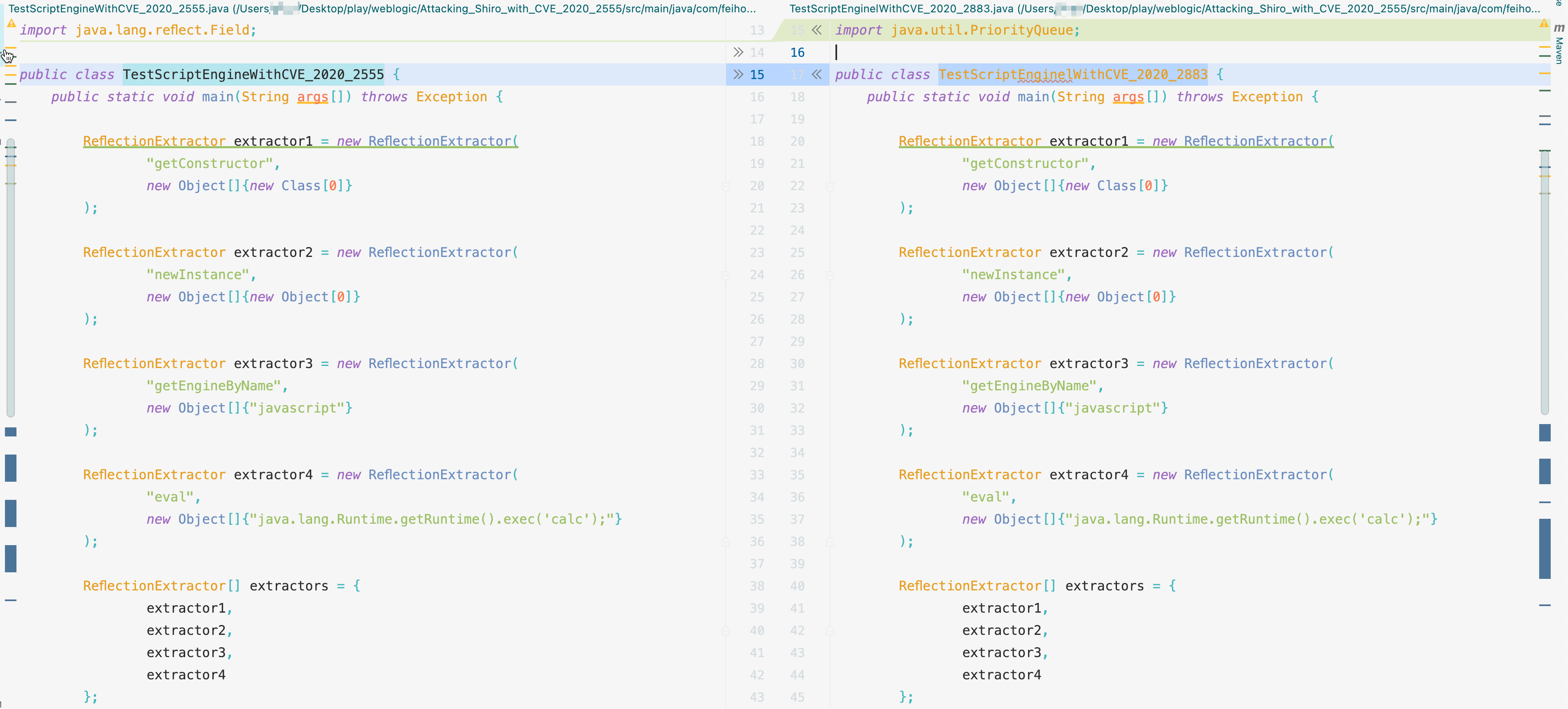
Task: Select TestScriptEngineWithCVE_2020_2555.java file title
Action: pyautogui.click(x=118, y=9)
